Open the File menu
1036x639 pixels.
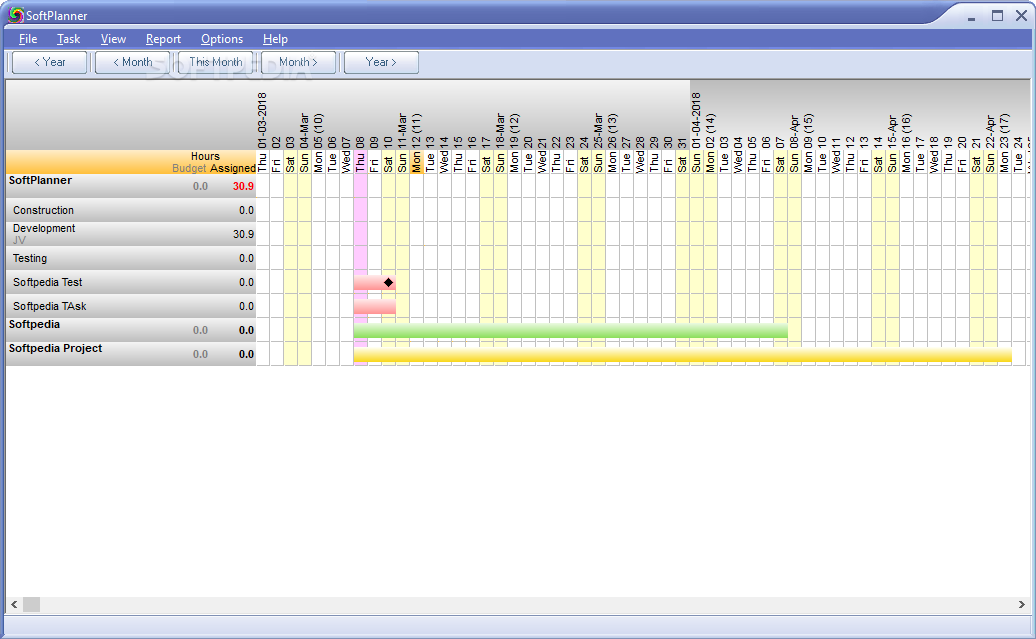[28, 39]
